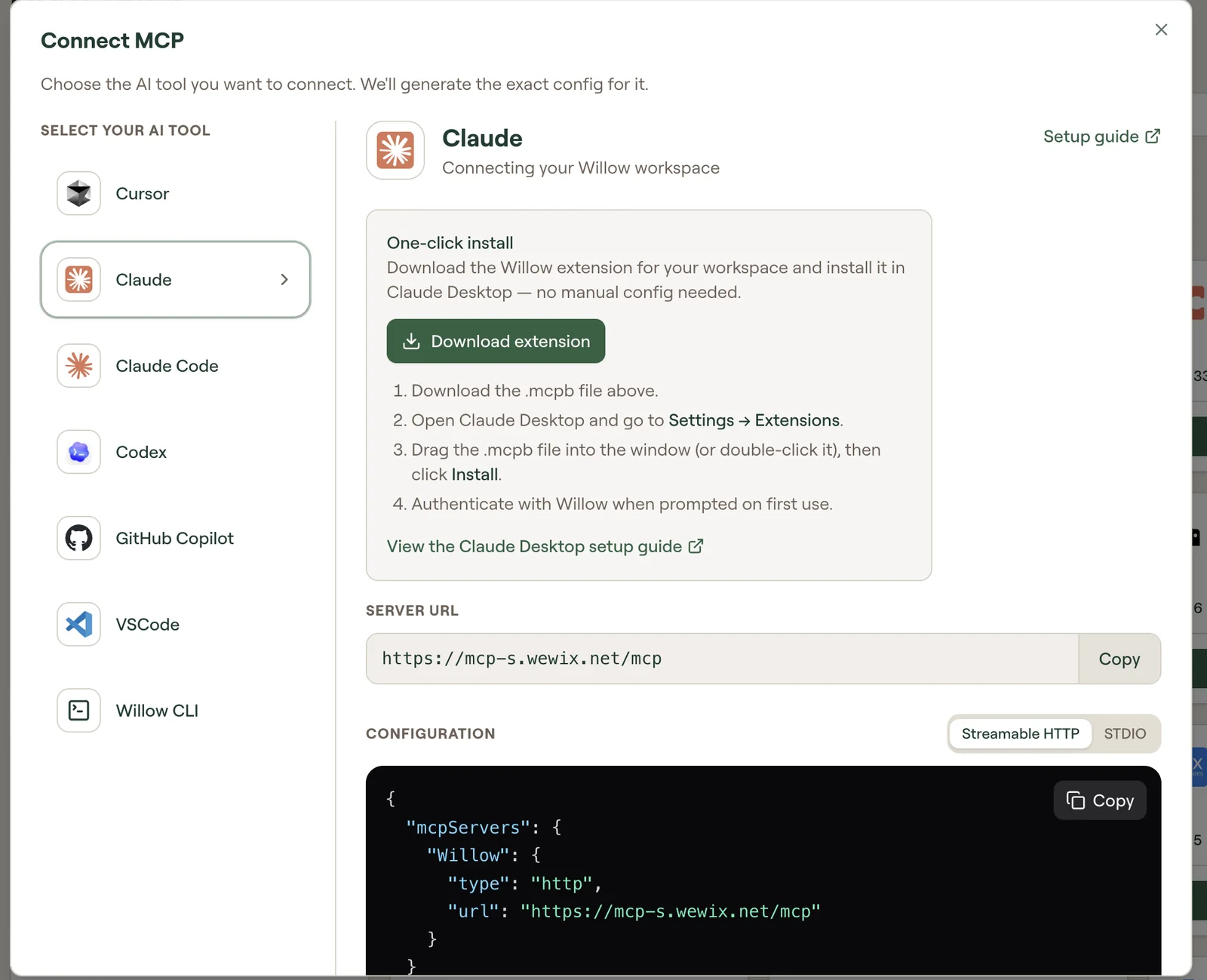Select Willow CLI in tool list
This screenshot has width=1207, height=980.
point(175,710)
